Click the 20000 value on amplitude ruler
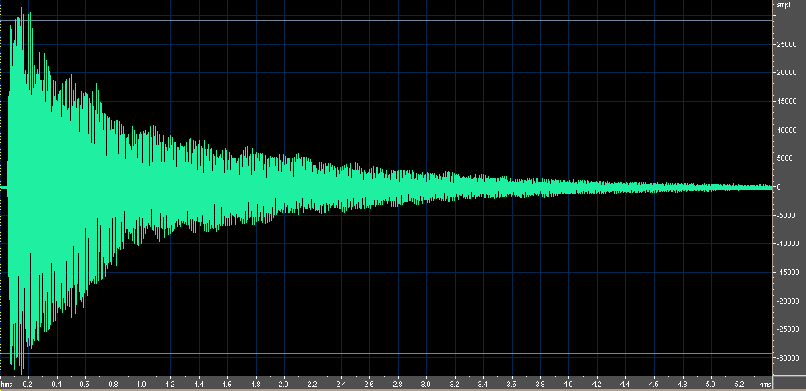The width and height of the screenshot is (806, 391). point(786,73)
